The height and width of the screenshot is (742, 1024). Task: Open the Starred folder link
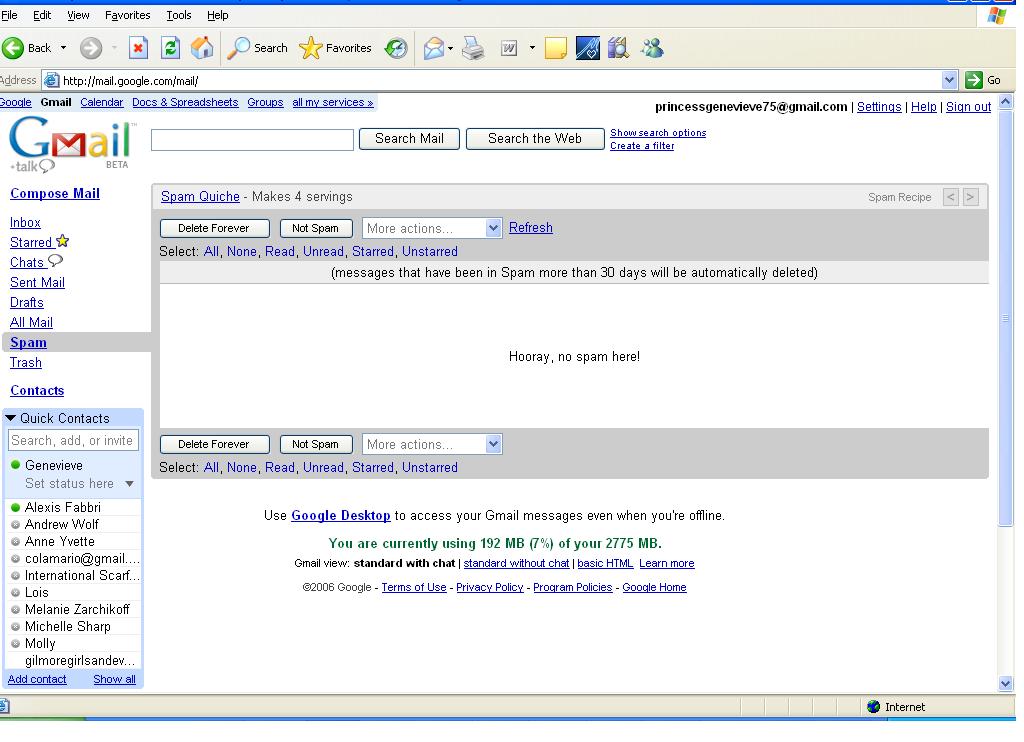31,242
